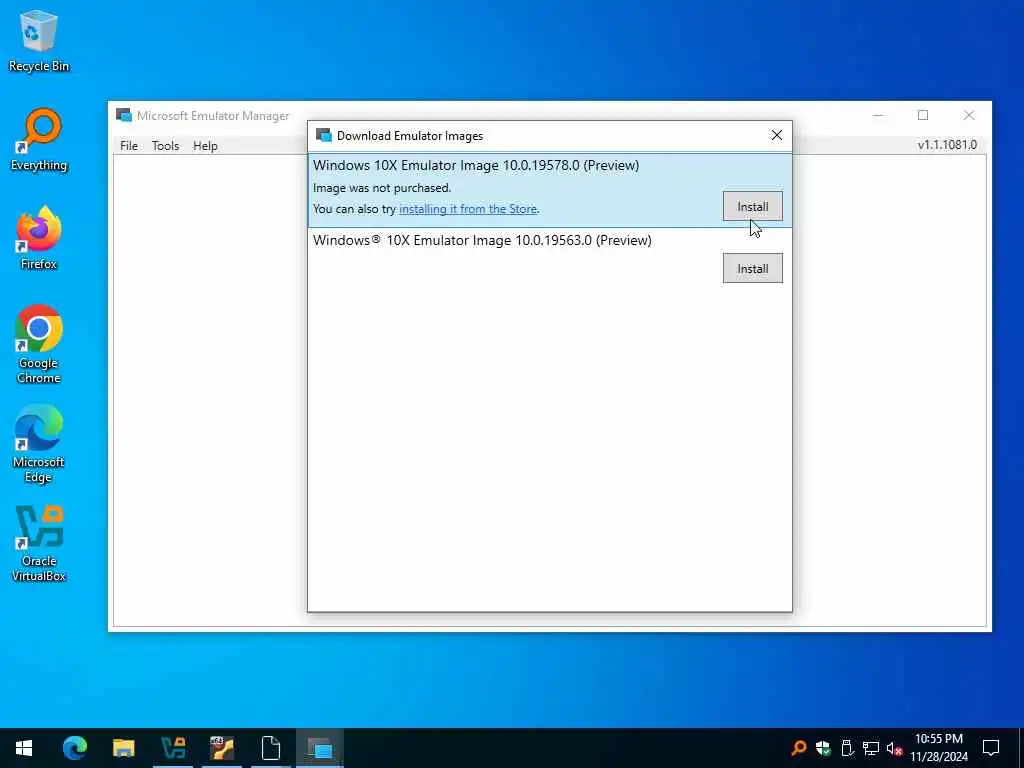Select the Windows 10X Image 10.0.19563.0 entry
The width and height of the screenshot is (1024, 768).
click(x=550, y=259)
